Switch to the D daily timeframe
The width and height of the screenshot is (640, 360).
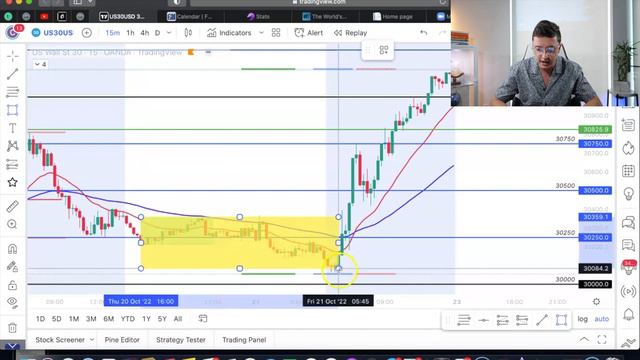[x=158, y=33]
